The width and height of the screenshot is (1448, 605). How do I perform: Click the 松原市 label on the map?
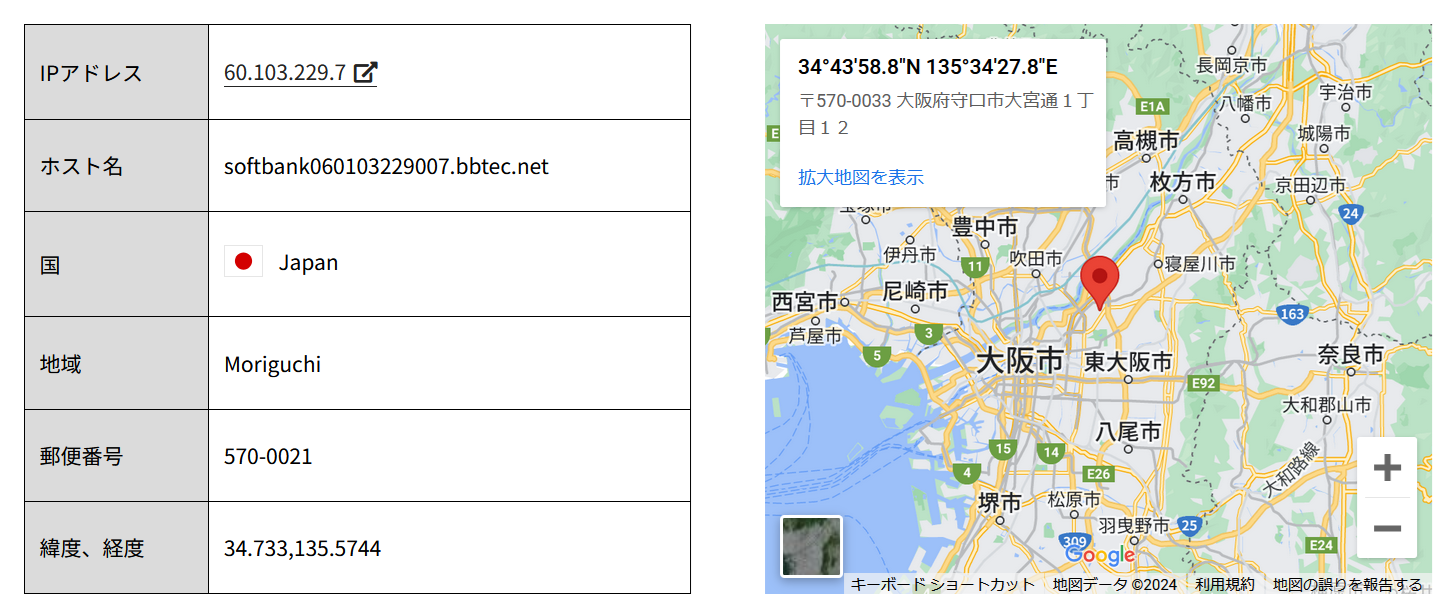pyautogui.click(x=1074, y=498)
